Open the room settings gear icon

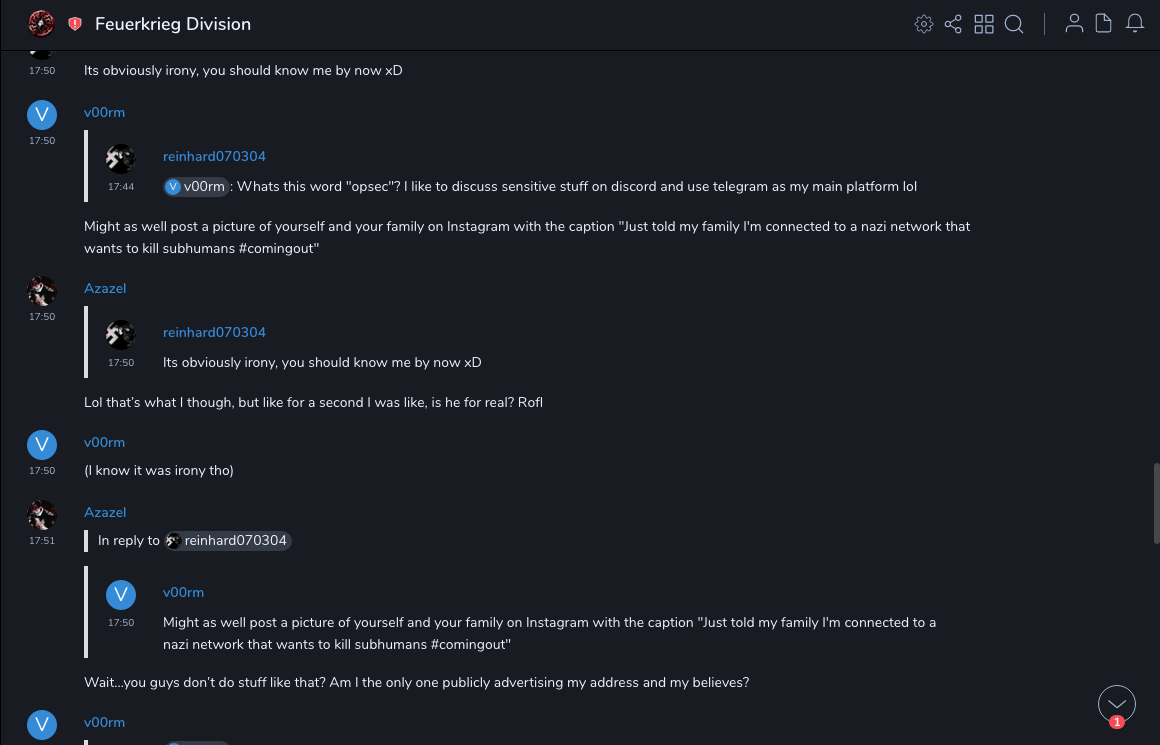(x=924, y=24)
